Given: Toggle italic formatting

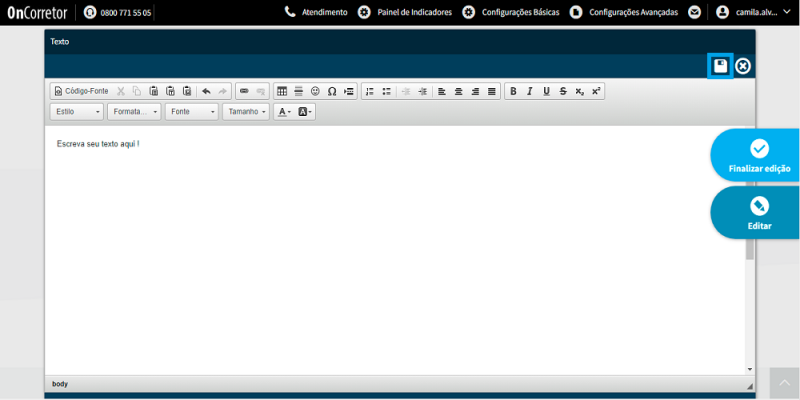Looking at the screenshot, I should pos(530,91).
